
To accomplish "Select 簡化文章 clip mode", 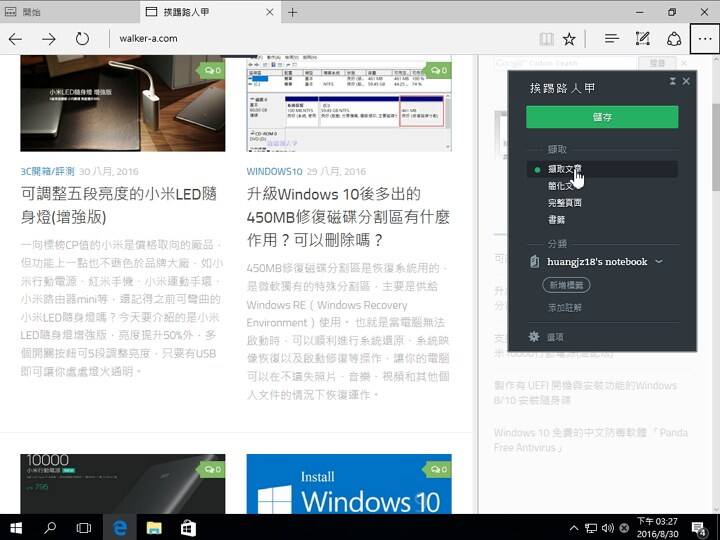I will [602, 186].
